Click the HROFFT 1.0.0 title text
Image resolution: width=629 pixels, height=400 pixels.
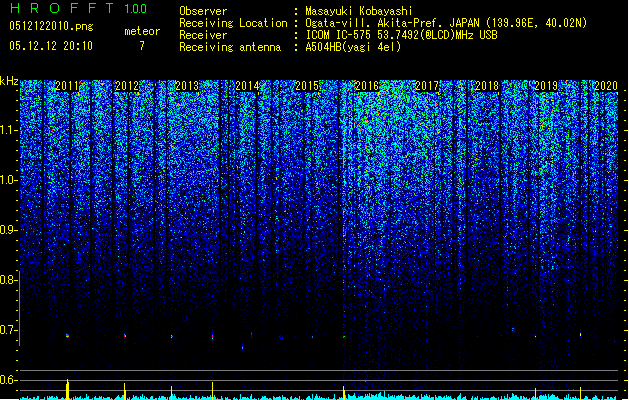click(x=79, y=8)
